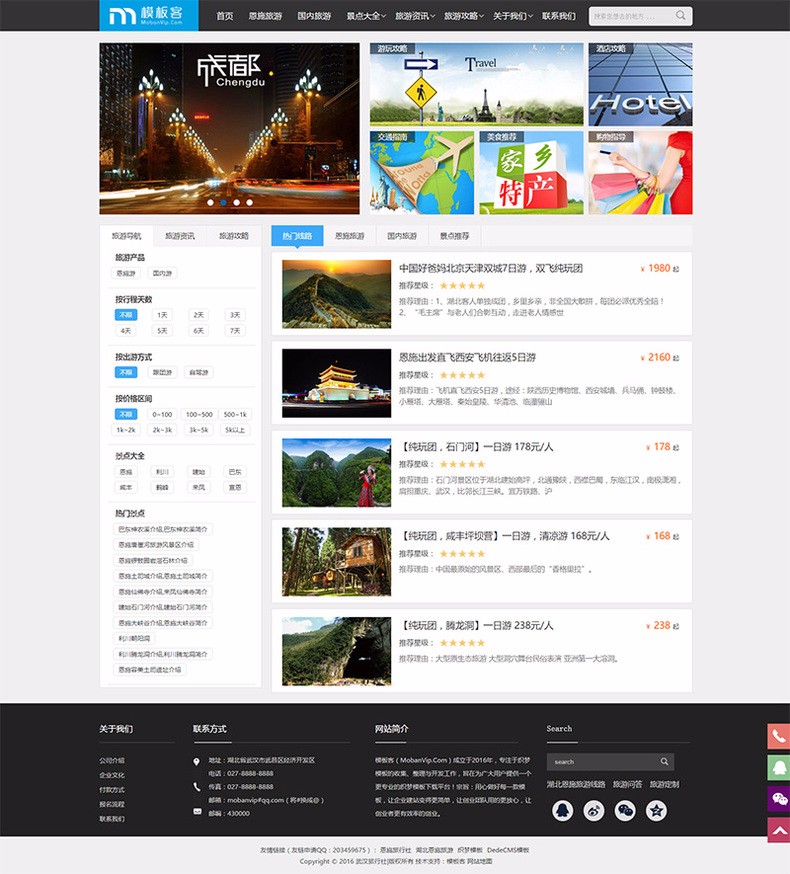The width and height of the screenshot is (790, 874).
Task: Click the floating back-to-top arrow icon
Action: [x=778, y=831]
